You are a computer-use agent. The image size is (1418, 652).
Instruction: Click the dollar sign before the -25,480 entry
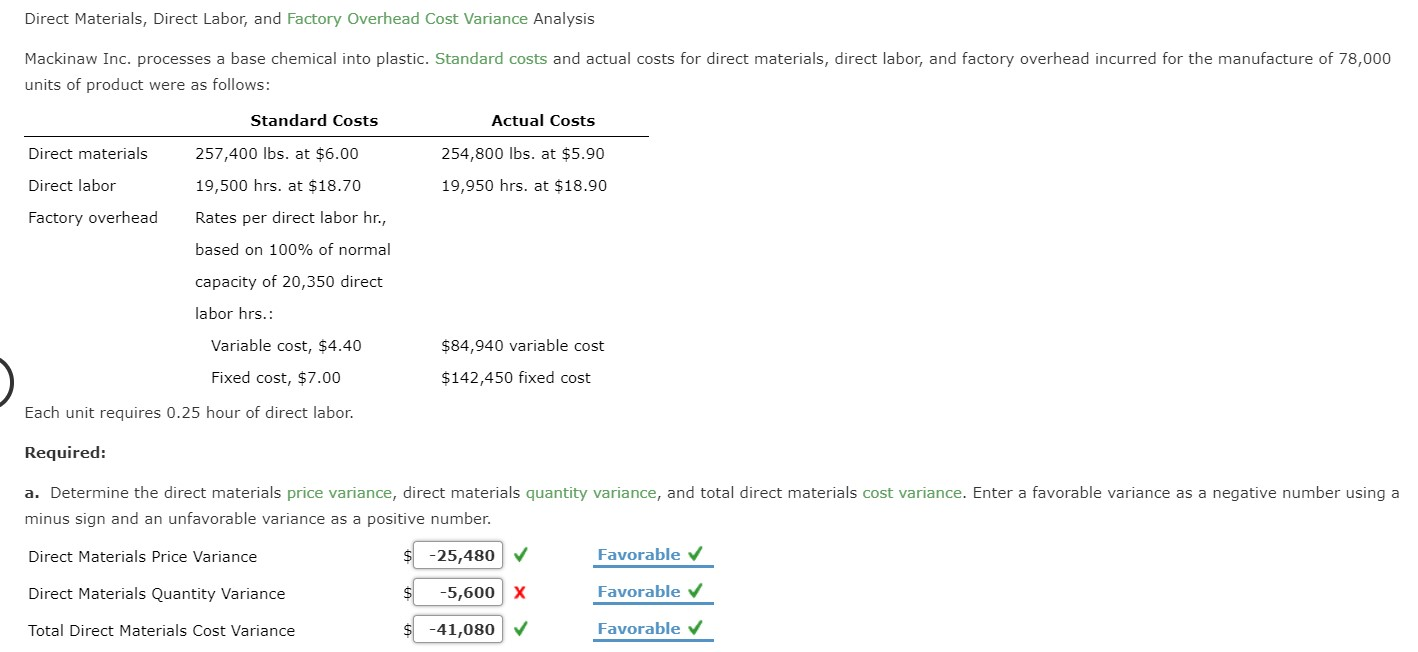point(405,556)
